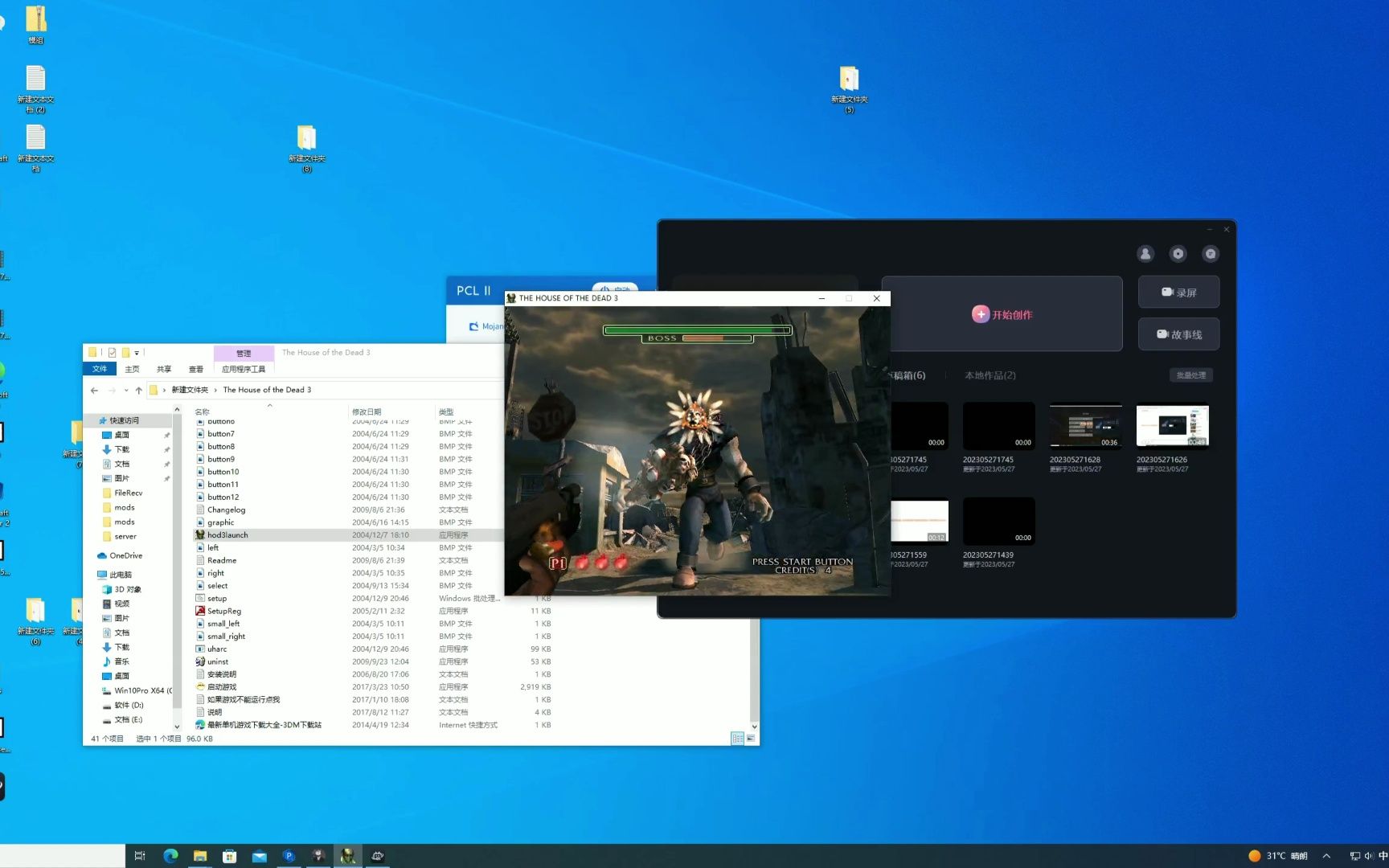Show hidden system tray icons

pos(1326,856)
